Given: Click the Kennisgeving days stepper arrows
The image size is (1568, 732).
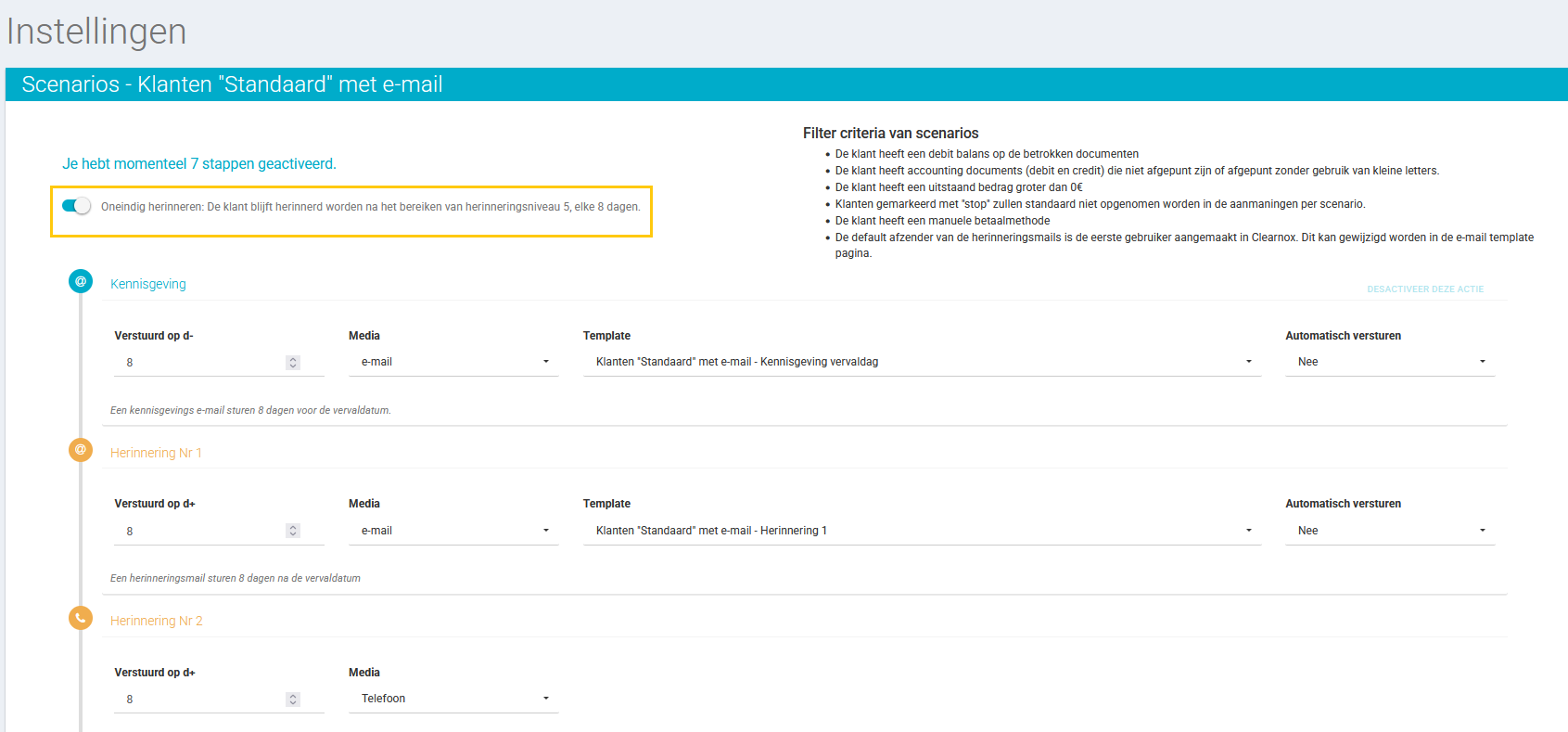Looking at the screenshot, I should (293, 363).
